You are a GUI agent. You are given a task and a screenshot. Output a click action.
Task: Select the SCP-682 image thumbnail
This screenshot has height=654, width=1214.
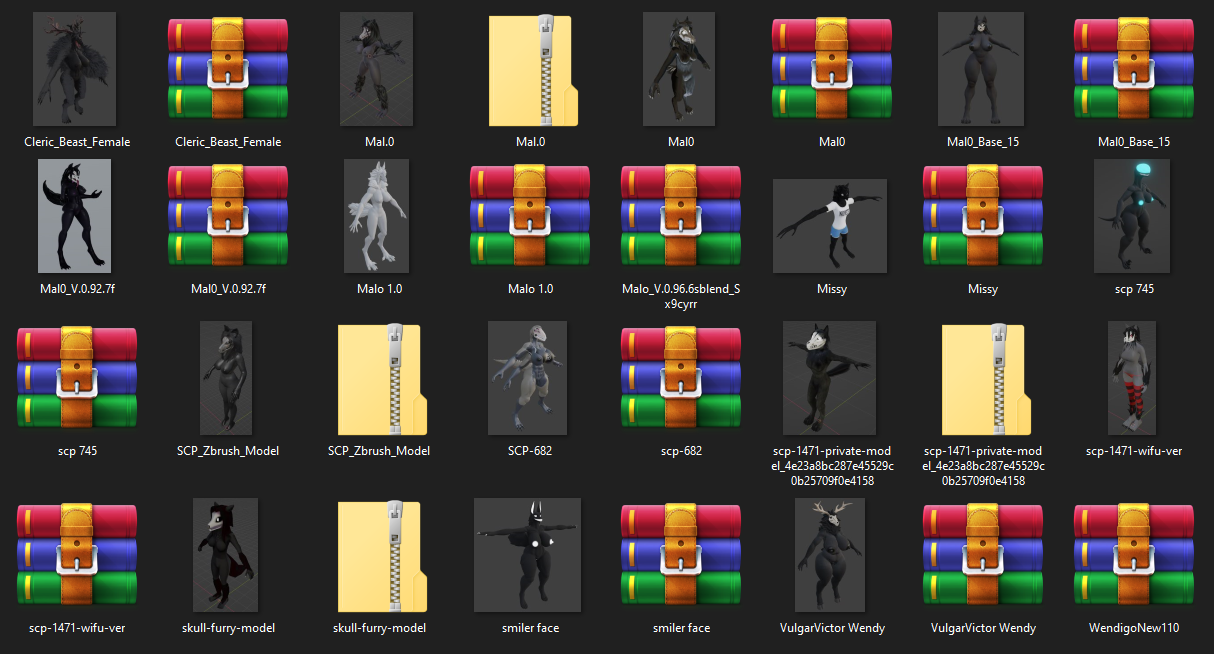tap(527, 378)
